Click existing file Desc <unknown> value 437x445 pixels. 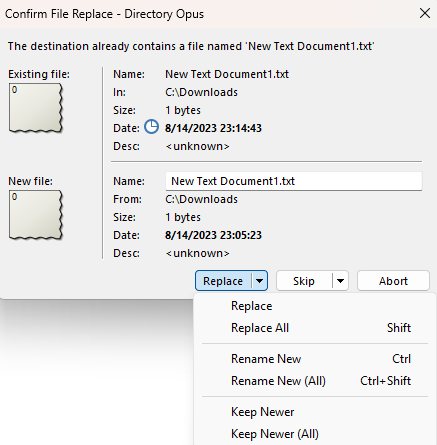tap(197, 146)
